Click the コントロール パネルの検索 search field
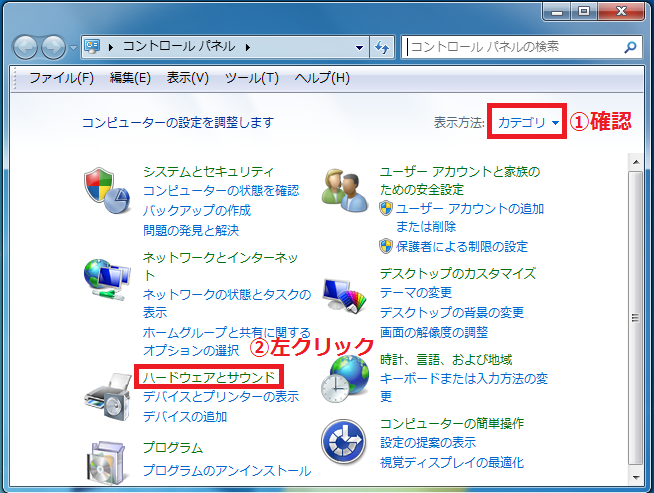Viewport: 654px width, 493px height. (512, 47)
